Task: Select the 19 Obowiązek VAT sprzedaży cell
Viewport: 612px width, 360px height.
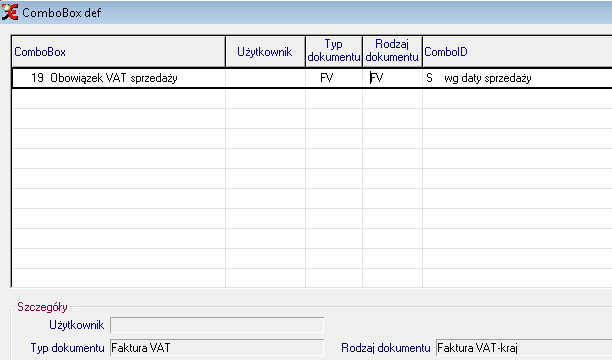Action: (119, 78)
